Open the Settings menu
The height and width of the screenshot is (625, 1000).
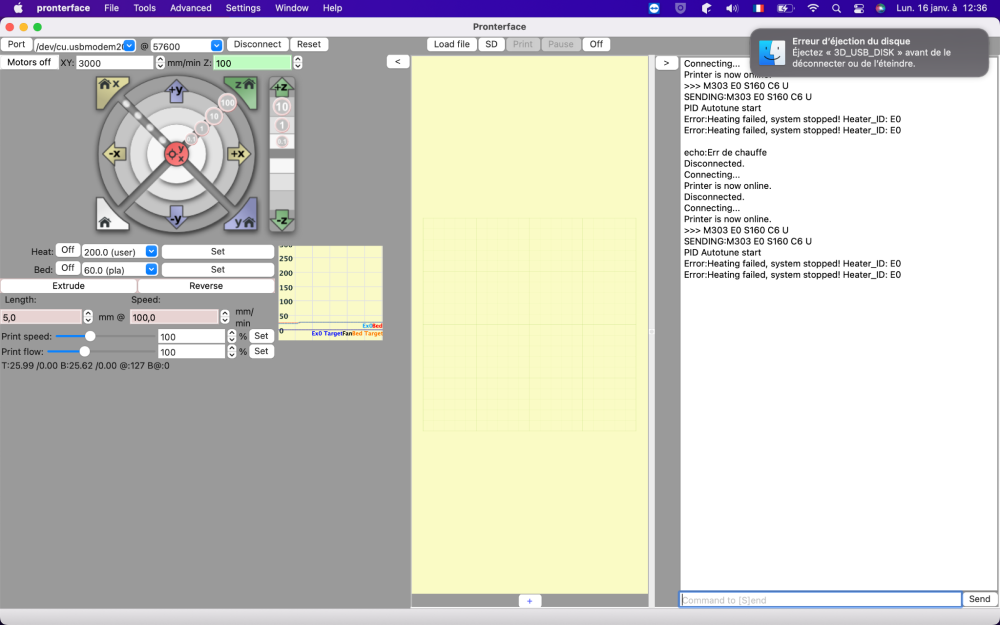coord(243,8)
